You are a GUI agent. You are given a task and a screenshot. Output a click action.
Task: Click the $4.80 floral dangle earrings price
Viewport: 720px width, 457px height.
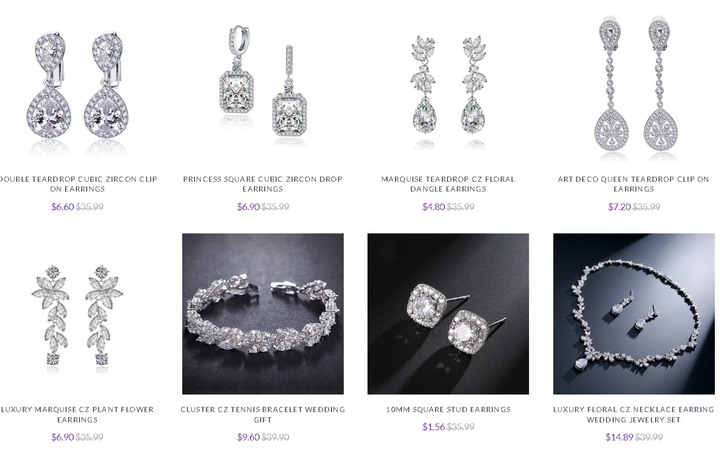point(433,207)
